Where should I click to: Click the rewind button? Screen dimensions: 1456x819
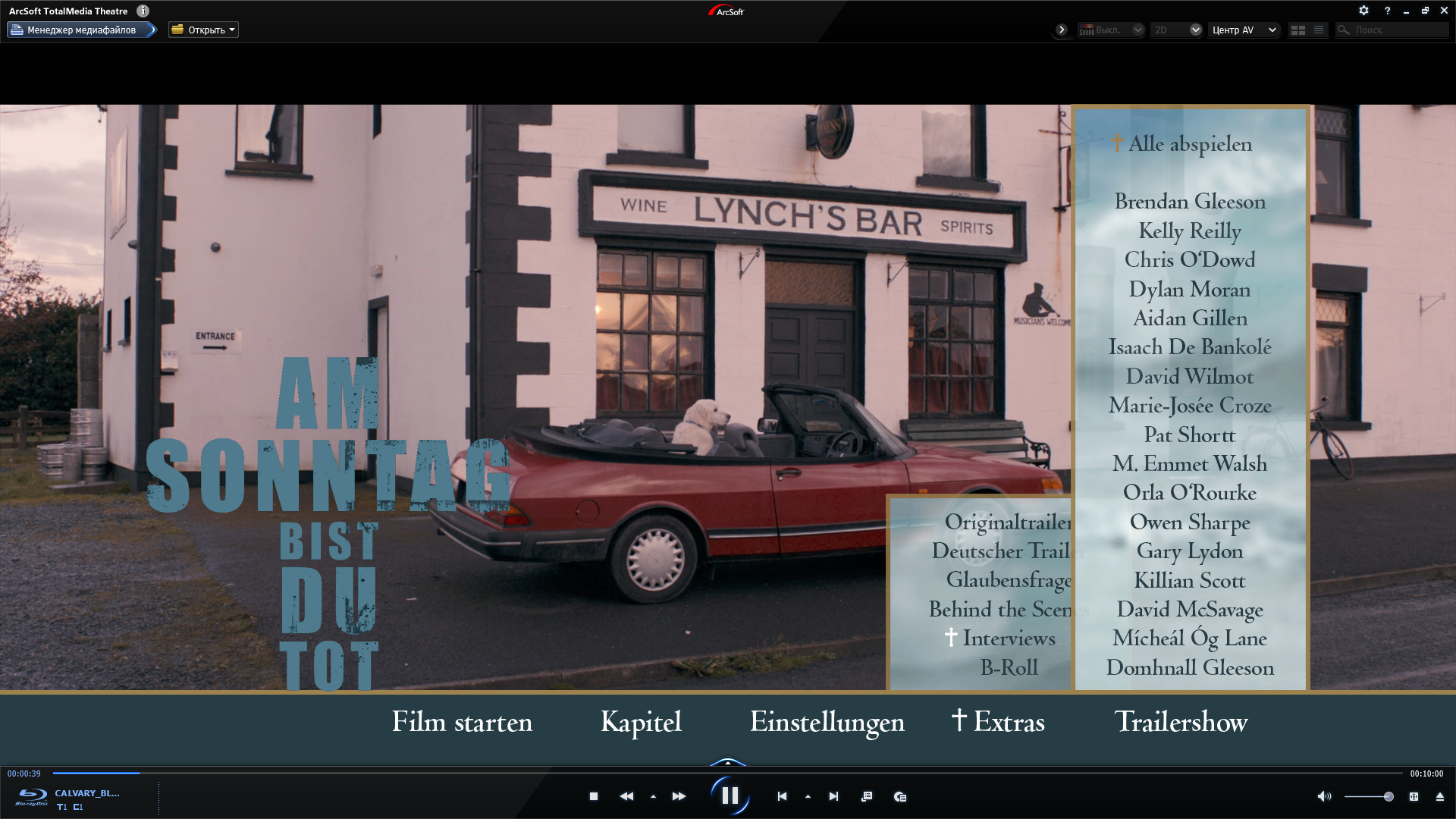click(x=626, y=796)
